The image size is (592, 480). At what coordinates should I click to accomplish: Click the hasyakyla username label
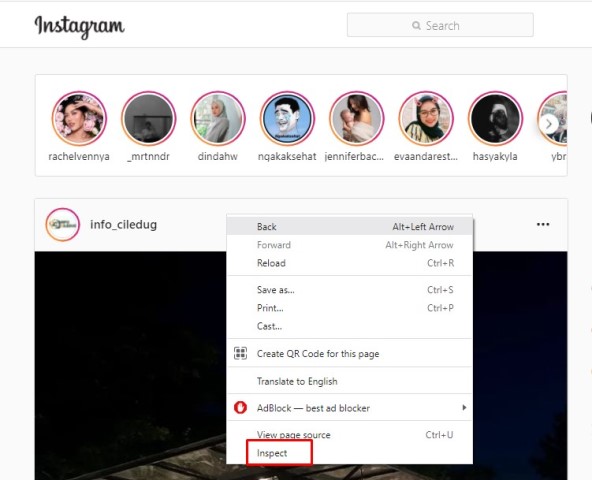pos(495,156)
